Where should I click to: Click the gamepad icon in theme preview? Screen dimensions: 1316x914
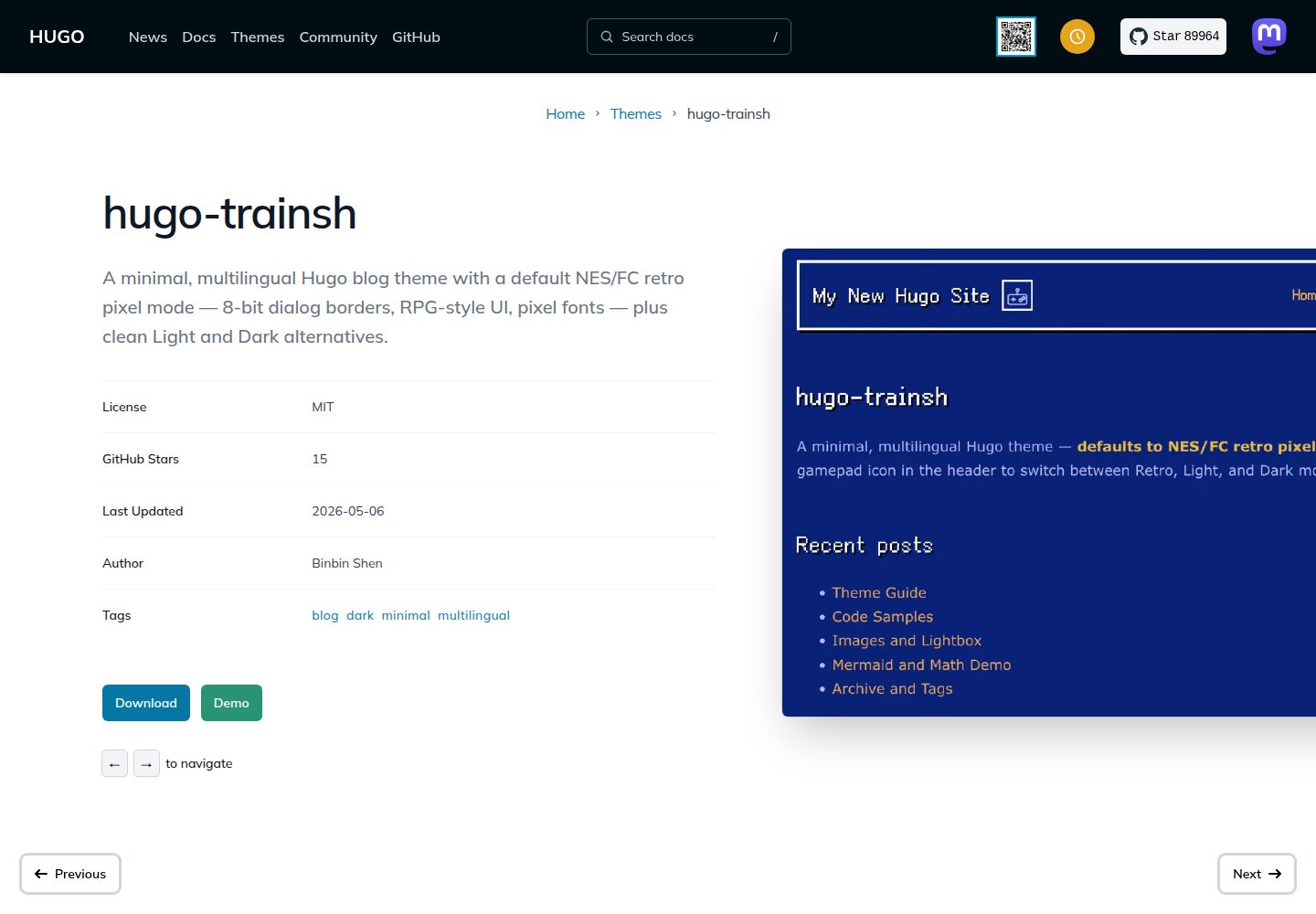1017,296
